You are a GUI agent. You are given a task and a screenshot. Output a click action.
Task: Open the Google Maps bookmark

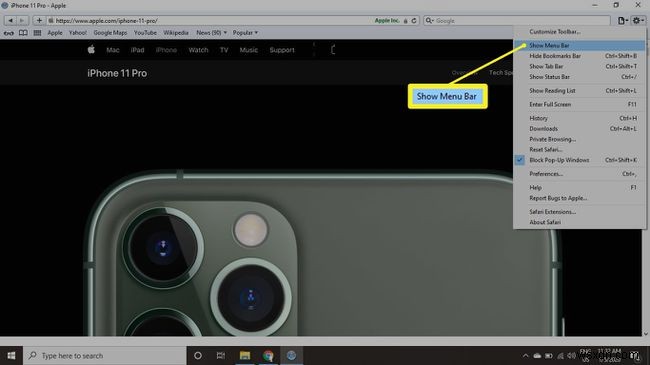[110, 32]
